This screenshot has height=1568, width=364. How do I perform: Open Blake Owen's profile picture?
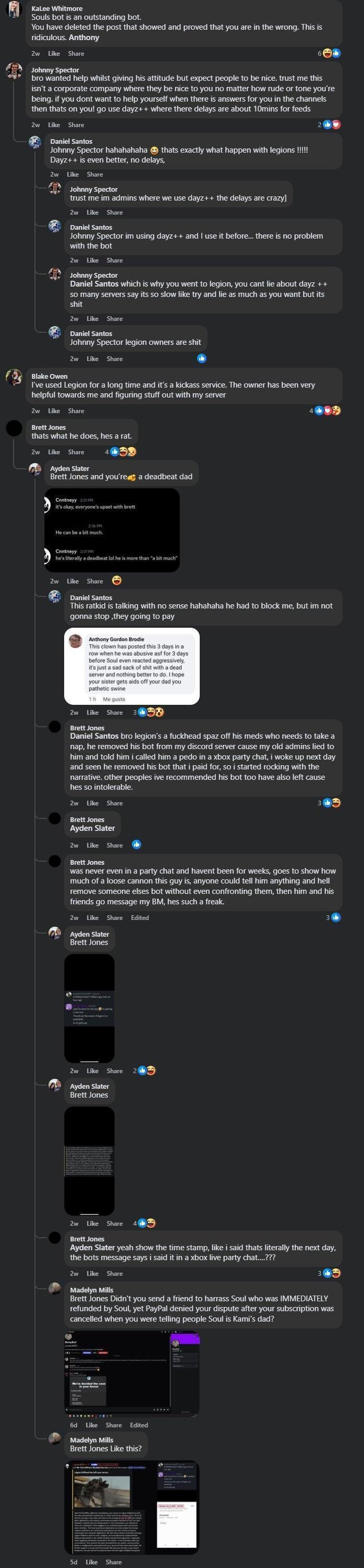tap(14, 377)
